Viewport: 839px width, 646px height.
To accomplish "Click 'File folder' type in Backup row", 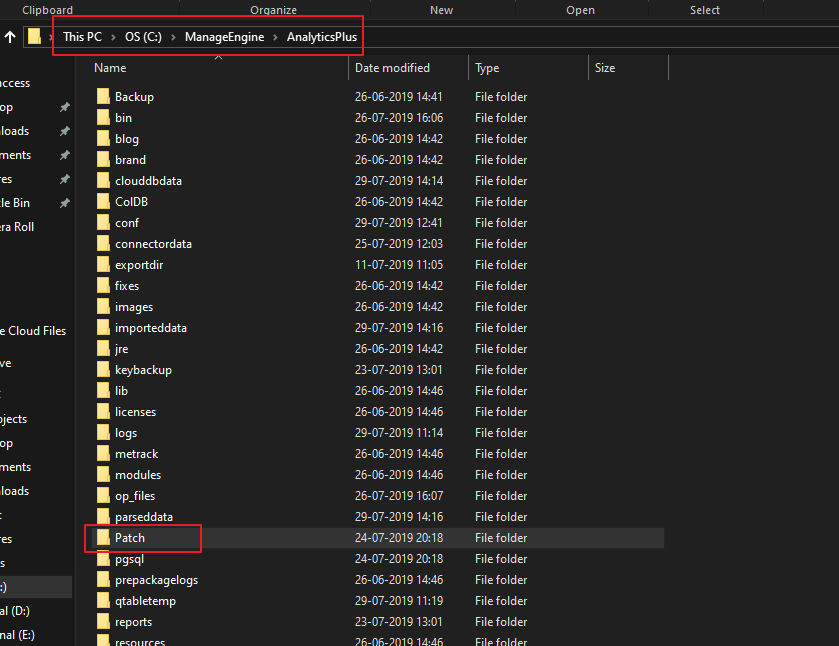I will point(501,97).
